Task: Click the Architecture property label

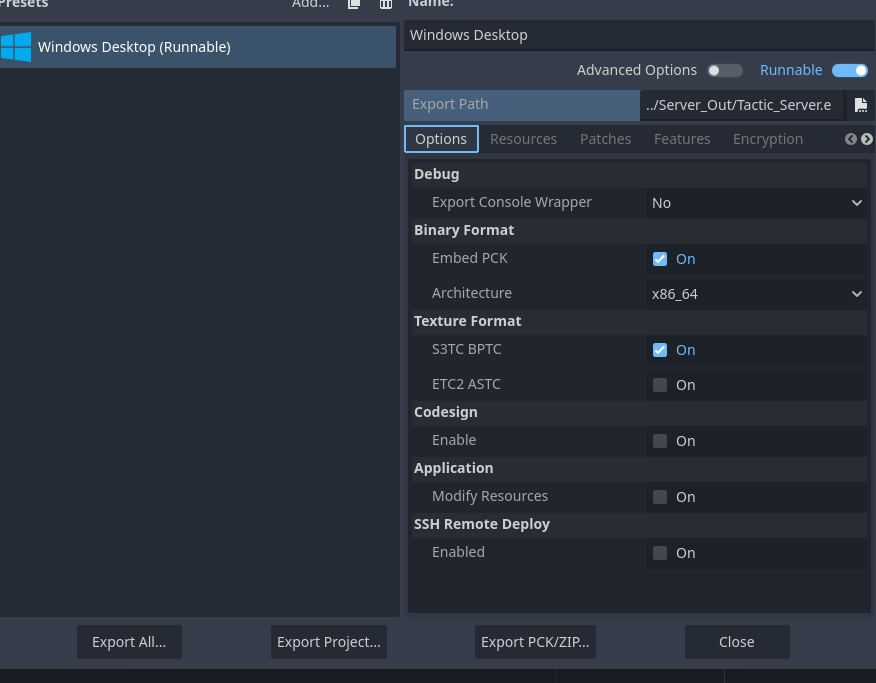Action: pos(472,293)
